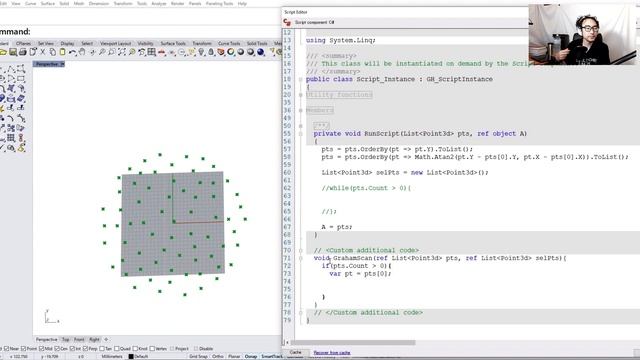Collapse the Script_Instance class at line 18
The image size is (640, 360).
pyautogui.click(x=301, y=79)
